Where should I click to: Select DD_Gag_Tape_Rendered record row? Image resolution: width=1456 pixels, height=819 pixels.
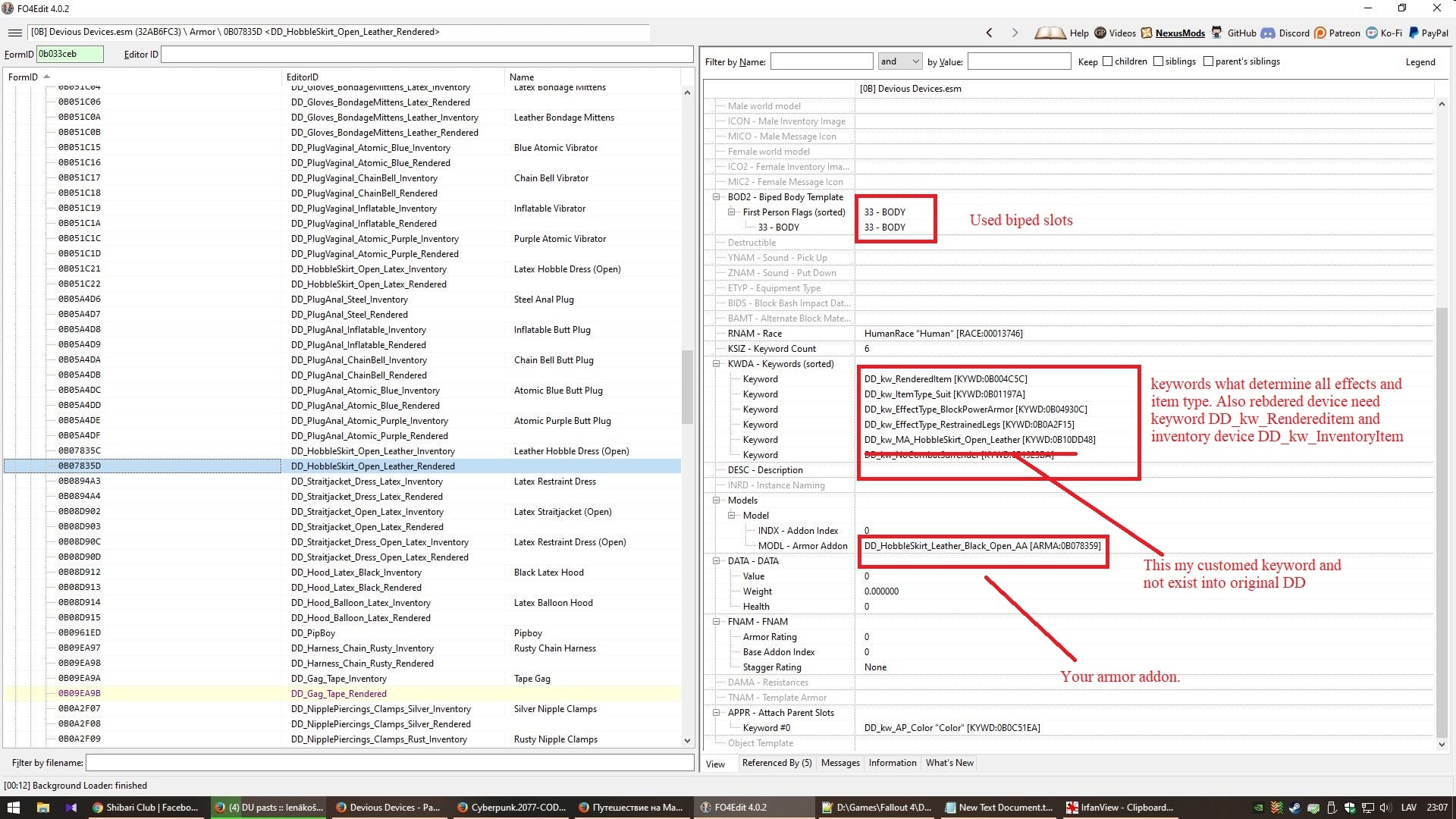(x=342, y=694)
